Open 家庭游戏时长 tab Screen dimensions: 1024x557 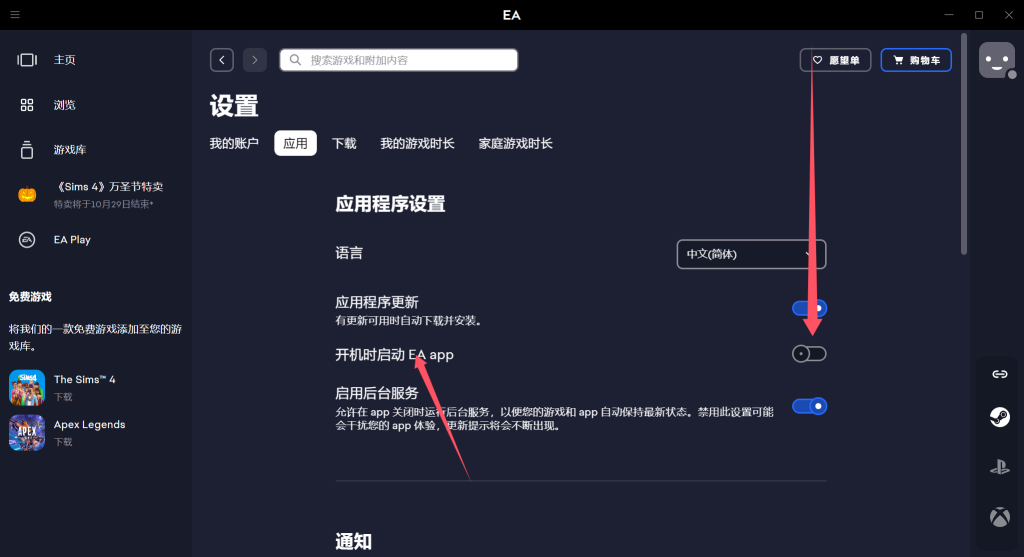tap(515, 143)
